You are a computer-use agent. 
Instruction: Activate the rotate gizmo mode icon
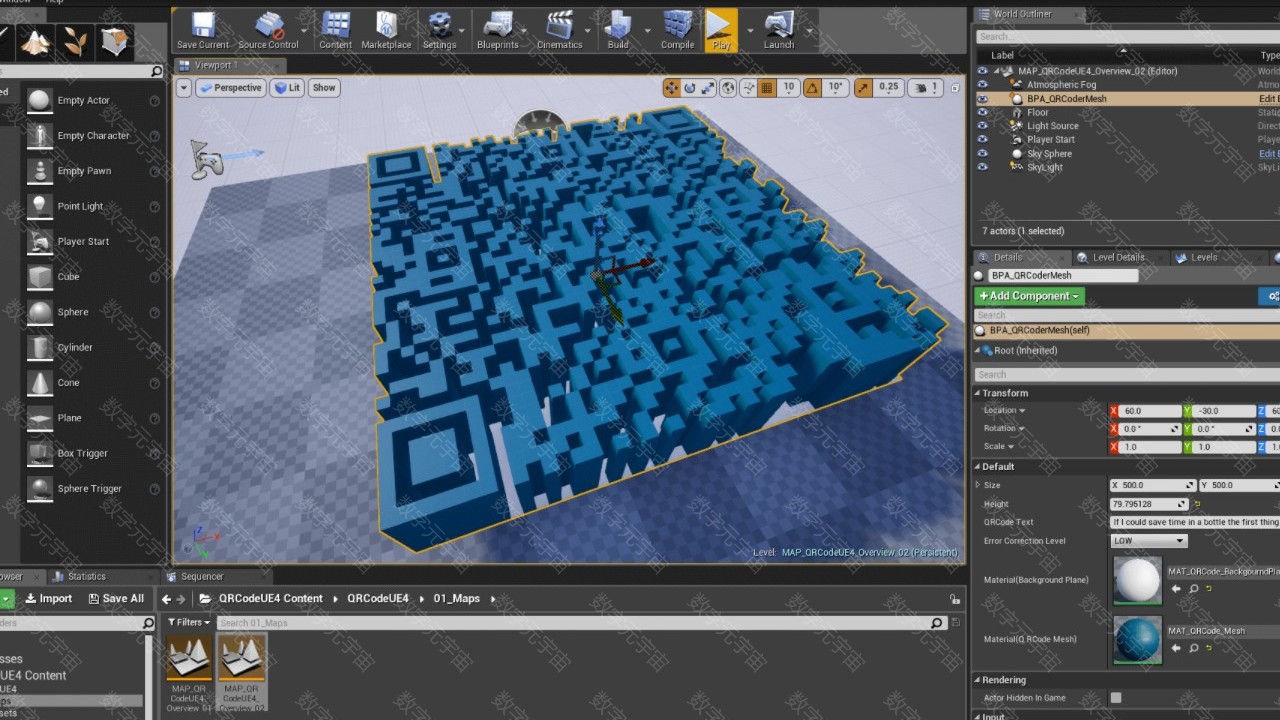[690, 88]
